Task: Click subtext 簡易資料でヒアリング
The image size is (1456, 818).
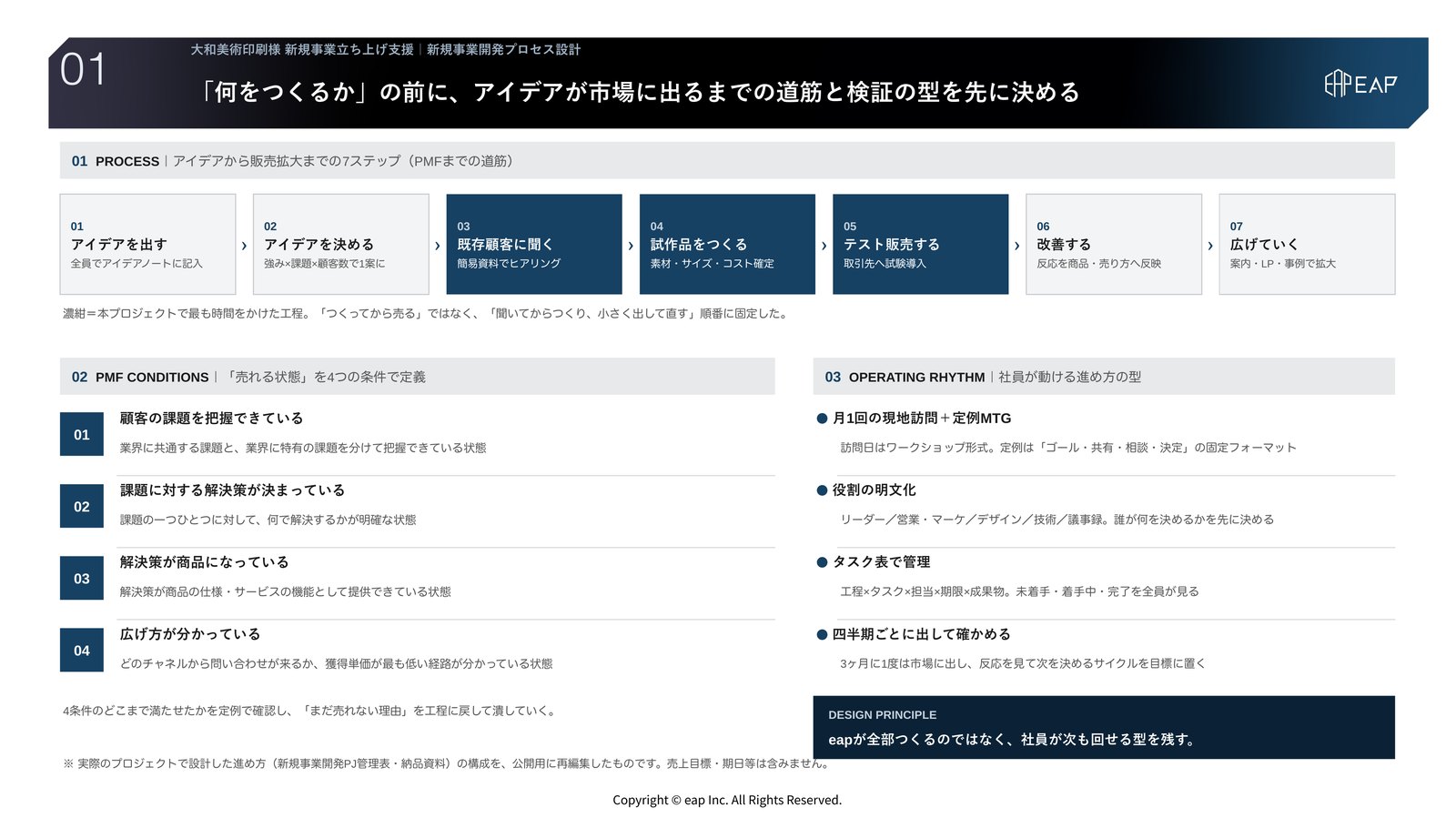Action: click(509, 264)
